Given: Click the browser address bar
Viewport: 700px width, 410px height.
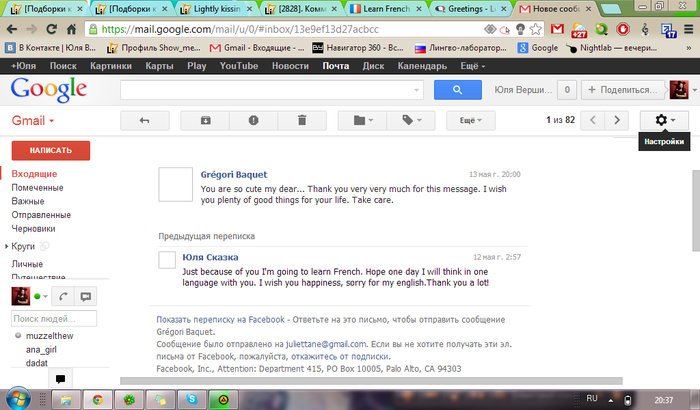Looking at the screenshot, I should 284,29.
